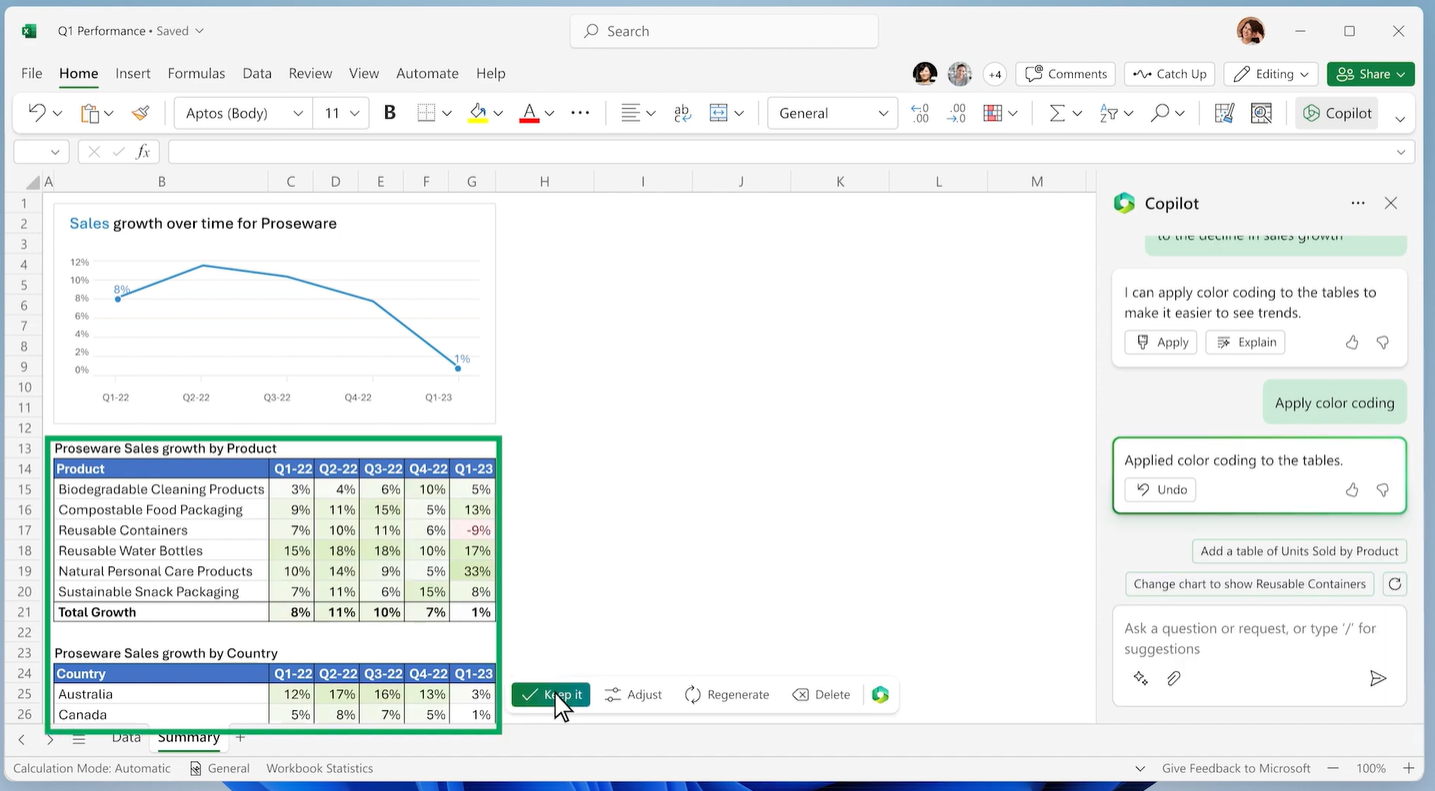The height and width of the screenshot is (791, 1435).
Task: Open the Aptos (Body) font name dropdown
Action: click(x=243, y=113)
